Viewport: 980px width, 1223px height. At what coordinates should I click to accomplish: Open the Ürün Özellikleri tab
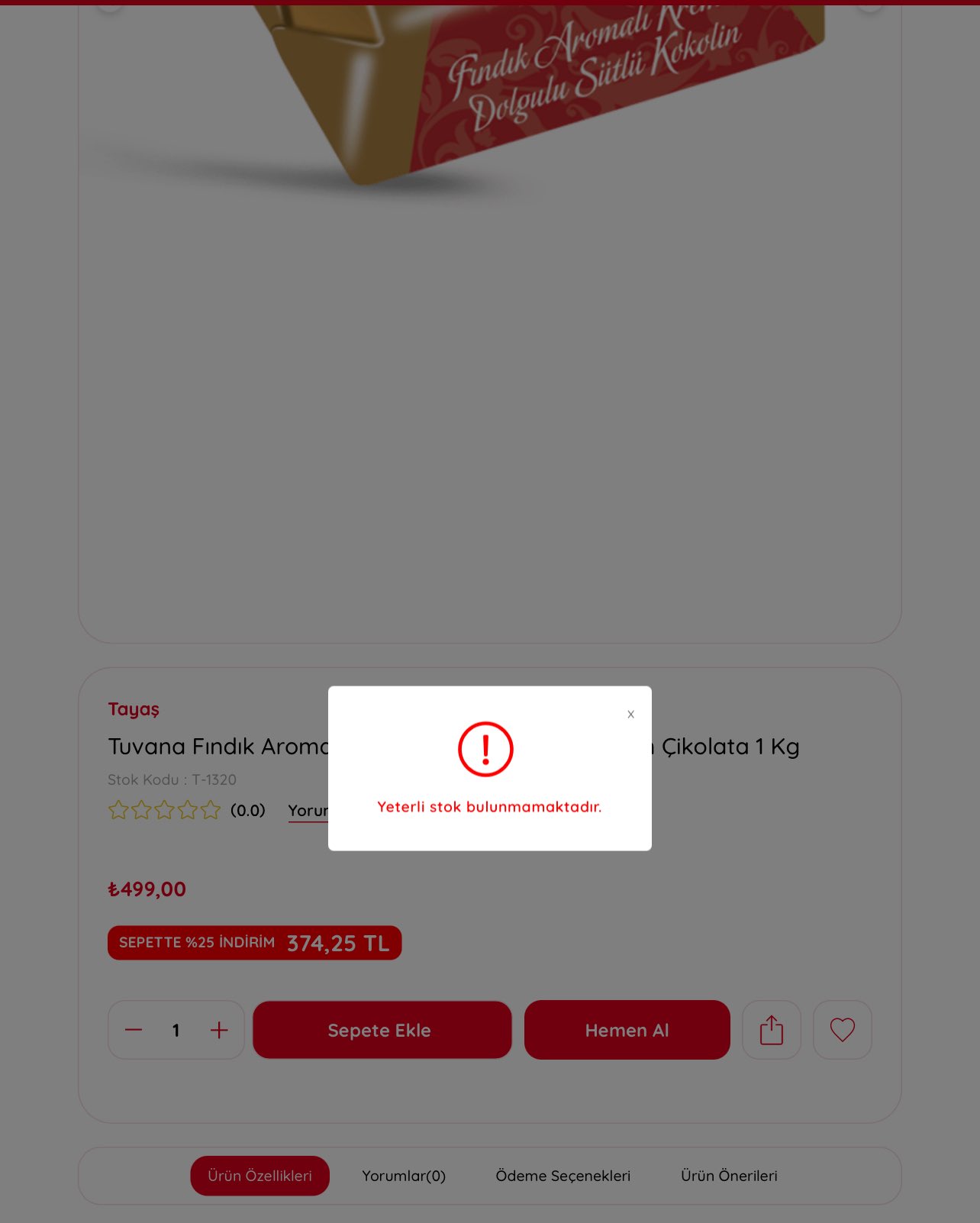click(x=260, y=1176)
